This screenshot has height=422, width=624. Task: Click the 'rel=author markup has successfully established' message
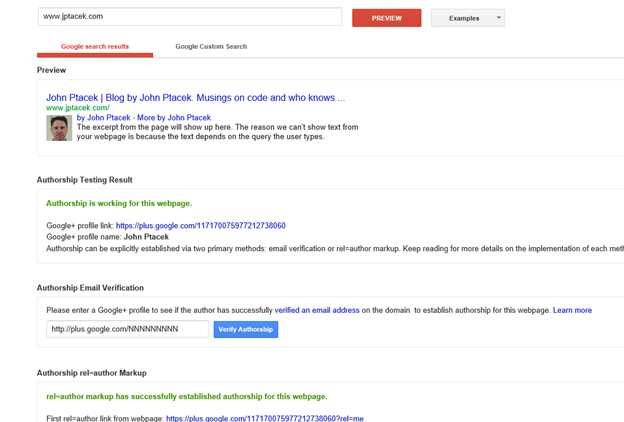(x=187, y=397)
